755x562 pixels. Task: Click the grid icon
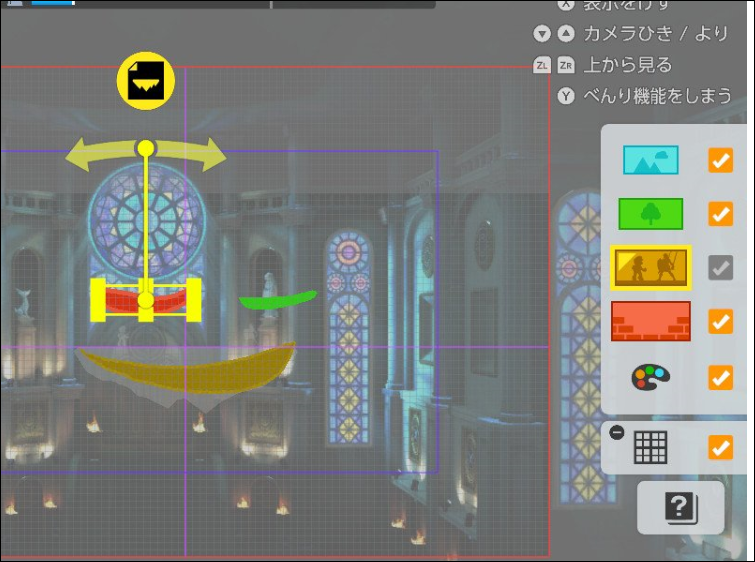coord(651,447)
